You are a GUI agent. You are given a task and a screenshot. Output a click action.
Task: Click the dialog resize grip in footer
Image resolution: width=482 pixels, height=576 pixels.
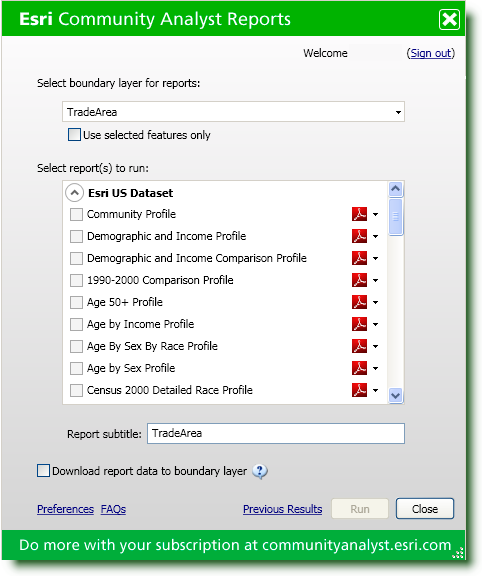pyautogui.click(x=458, y=553)
